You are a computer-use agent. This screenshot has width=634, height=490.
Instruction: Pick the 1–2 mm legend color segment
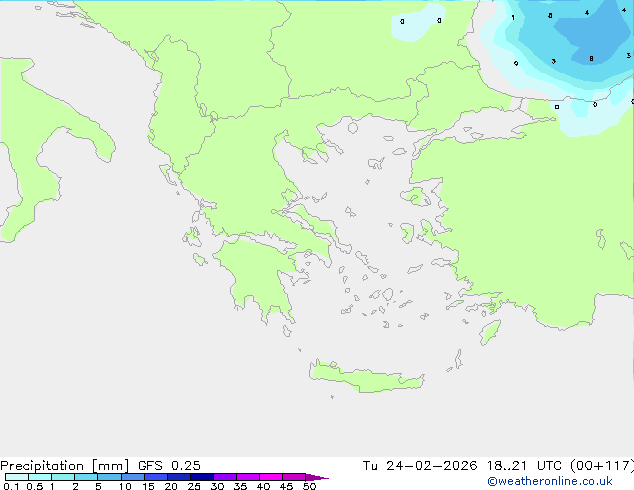[x=63, y=477]
